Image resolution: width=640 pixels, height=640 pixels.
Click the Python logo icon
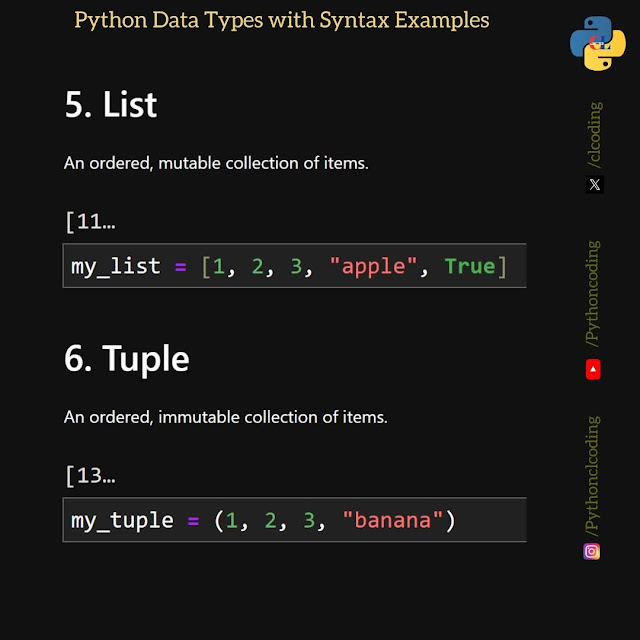click(x=597, y=43)
